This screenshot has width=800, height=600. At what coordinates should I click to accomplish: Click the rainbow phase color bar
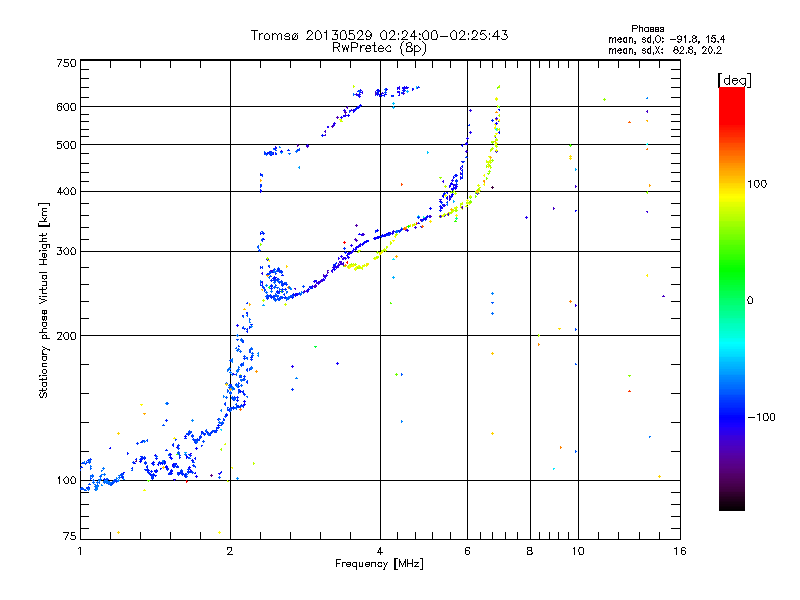tap(732, 299)
